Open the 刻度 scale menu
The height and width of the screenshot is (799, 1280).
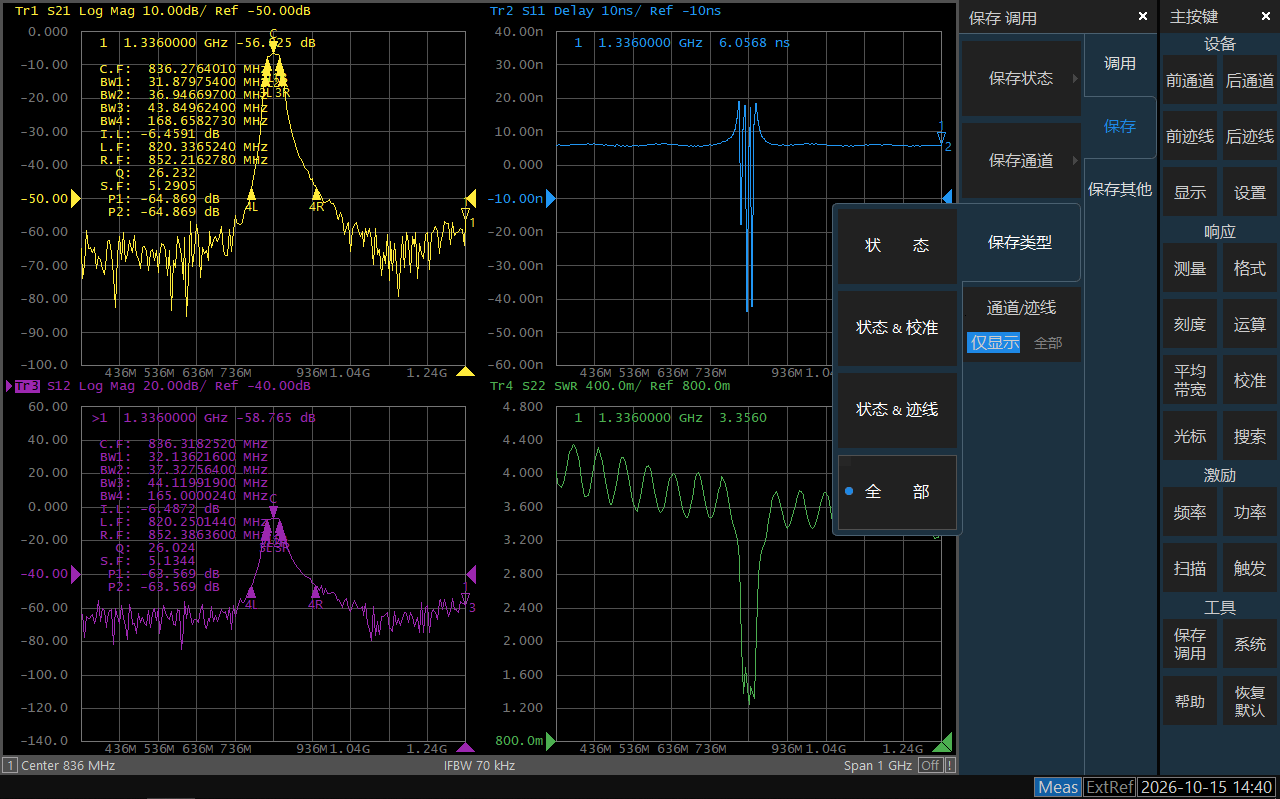[1190, 325]
